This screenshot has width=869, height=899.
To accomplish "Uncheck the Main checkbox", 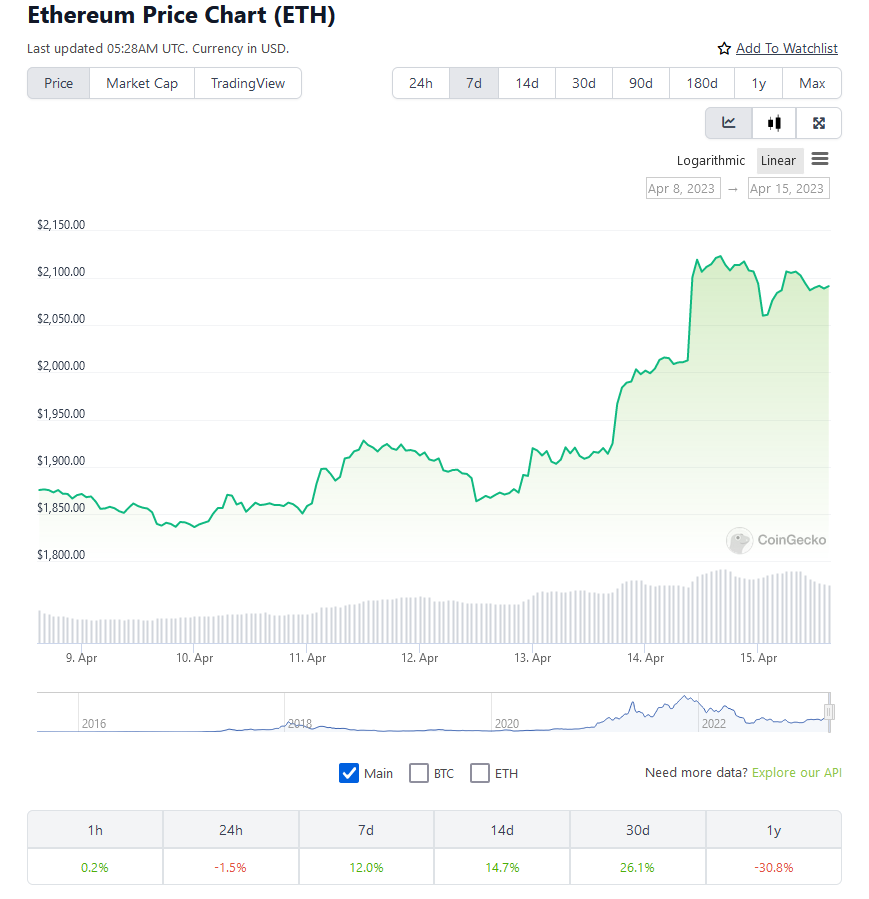I will [x=349, y=773].
